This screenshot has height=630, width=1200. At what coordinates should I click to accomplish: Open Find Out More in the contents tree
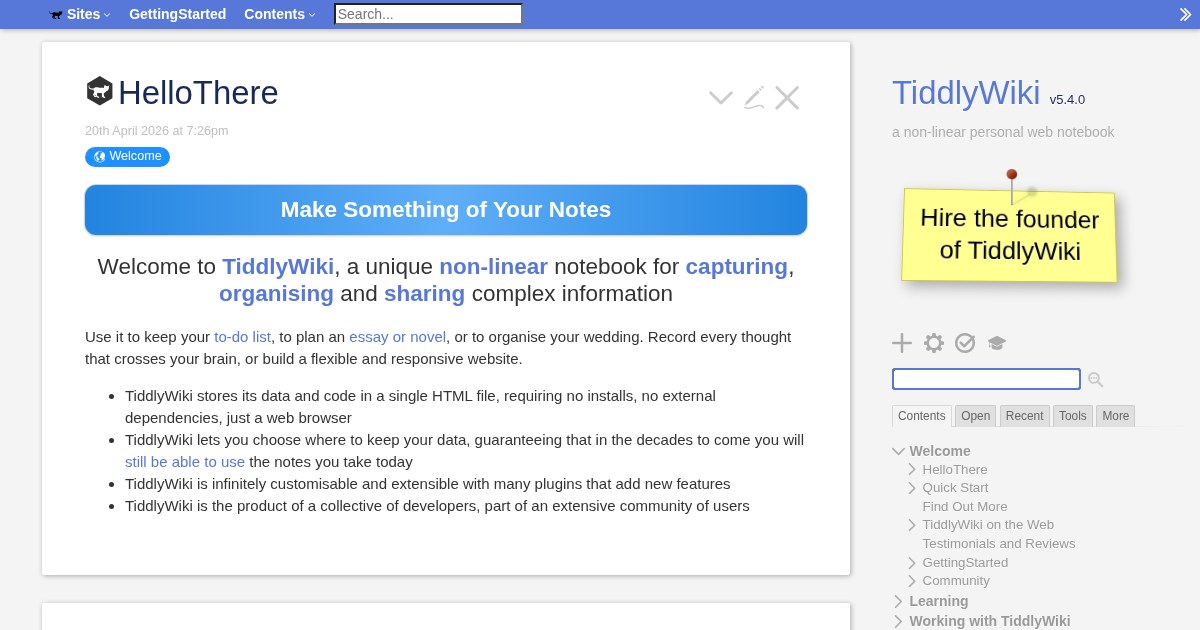(x=965, y=507)
